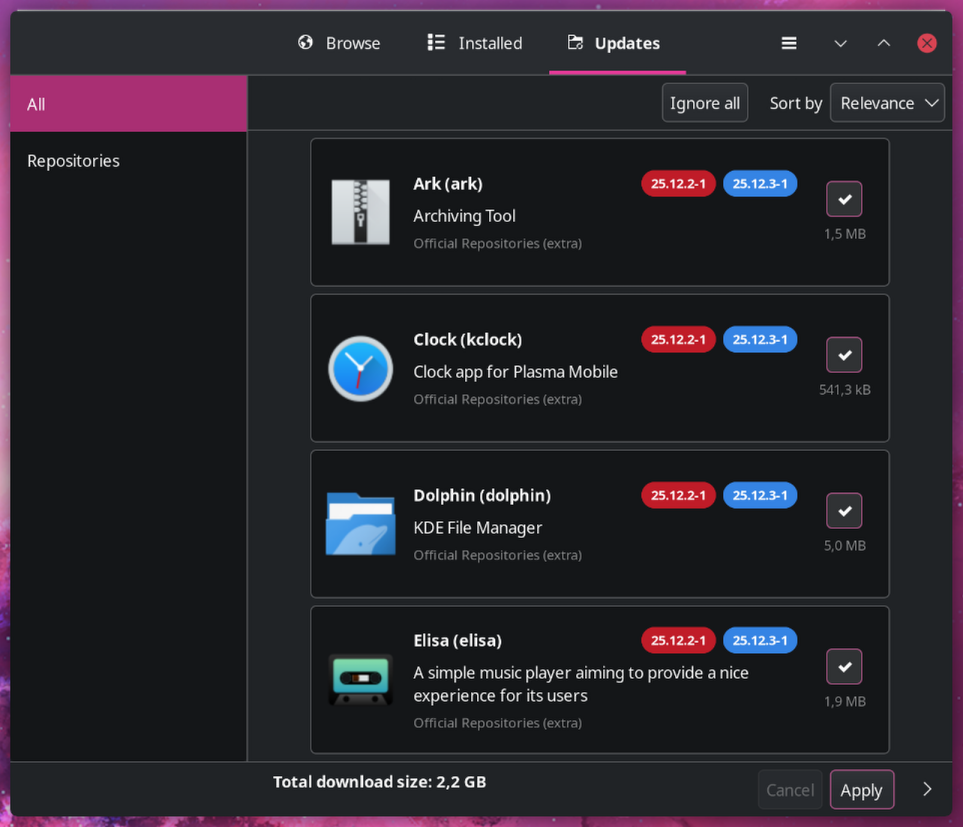The image size is (963, 827).
Task: Click the Ark zipper archive icon
Action: coord(360,212)
